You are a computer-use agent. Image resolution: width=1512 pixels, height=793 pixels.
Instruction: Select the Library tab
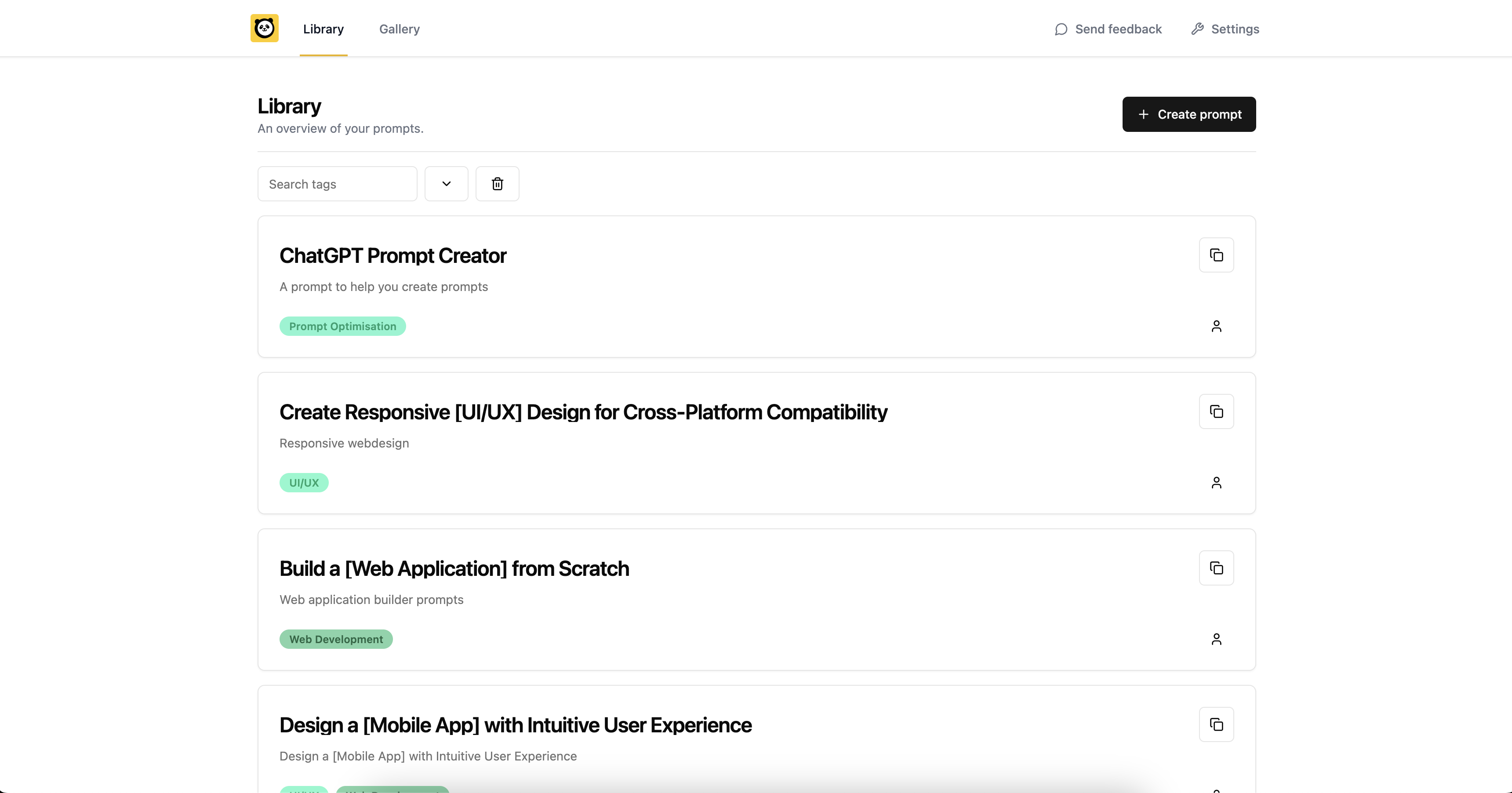323,29
